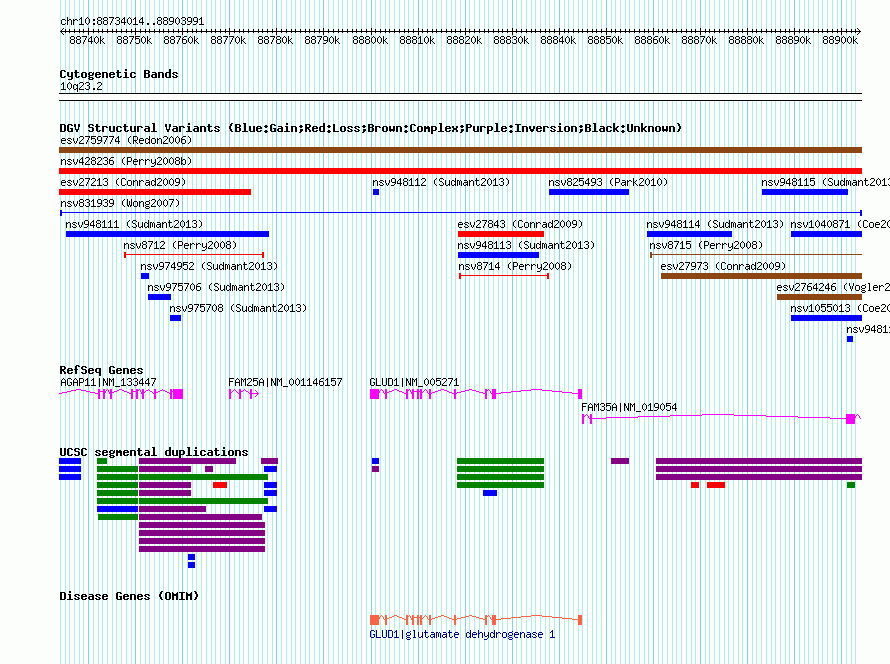Click the esv27843 (Conrad2009) red loss bar
Screen dimensions: 890x664
pos(501,234)
